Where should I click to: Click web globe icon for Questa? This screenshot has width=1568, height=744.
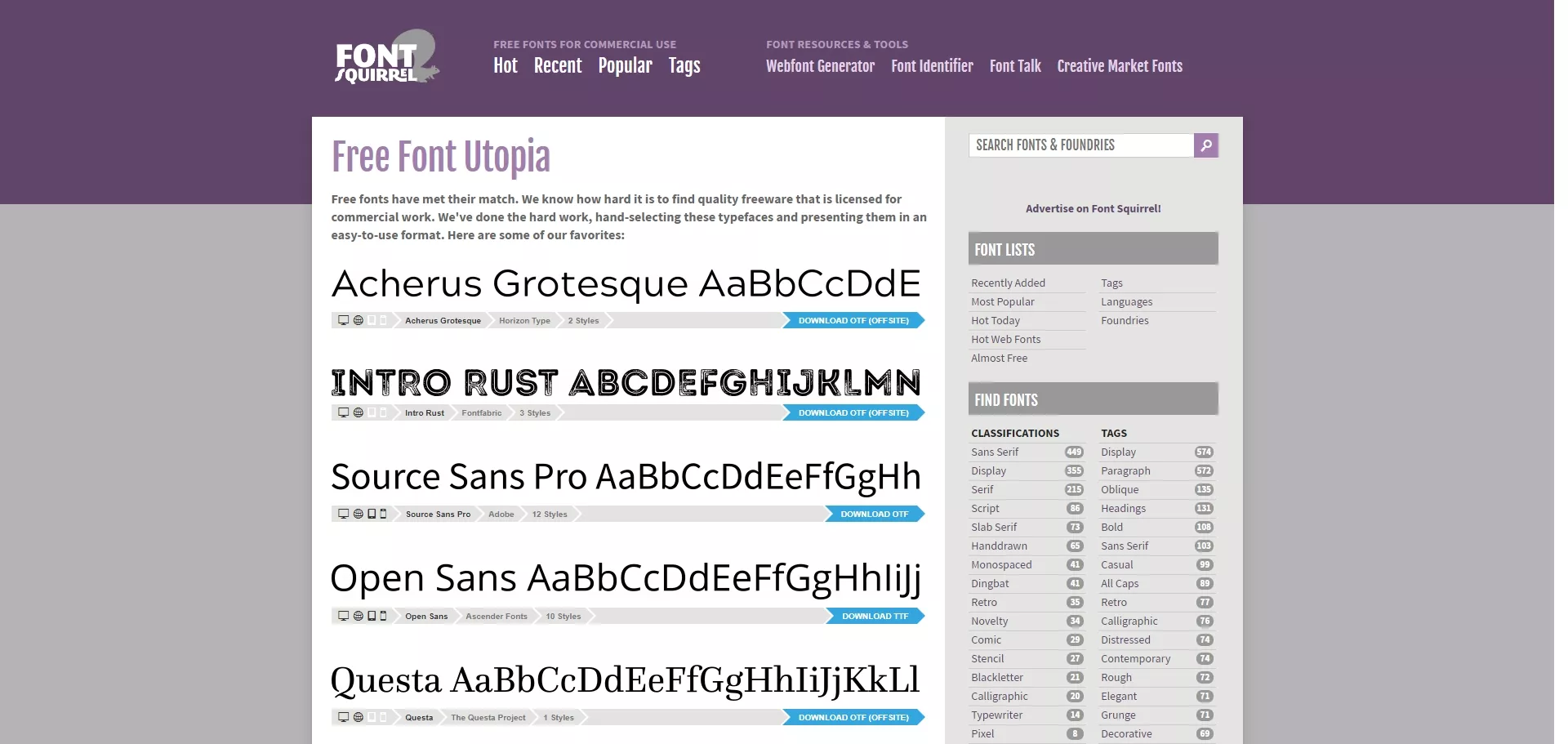pyautogui.click(x=358, y=717)
